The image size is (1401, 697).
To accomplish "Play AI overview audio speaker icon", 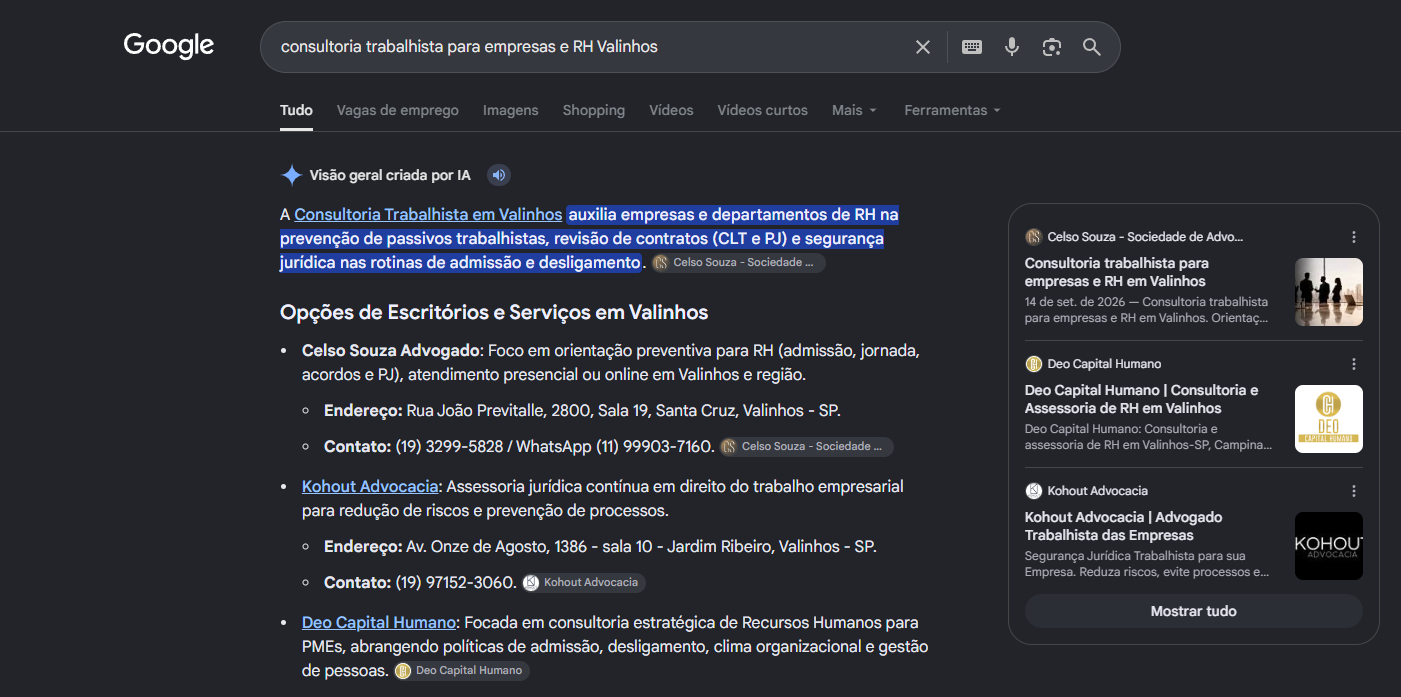I will point(499,176).
